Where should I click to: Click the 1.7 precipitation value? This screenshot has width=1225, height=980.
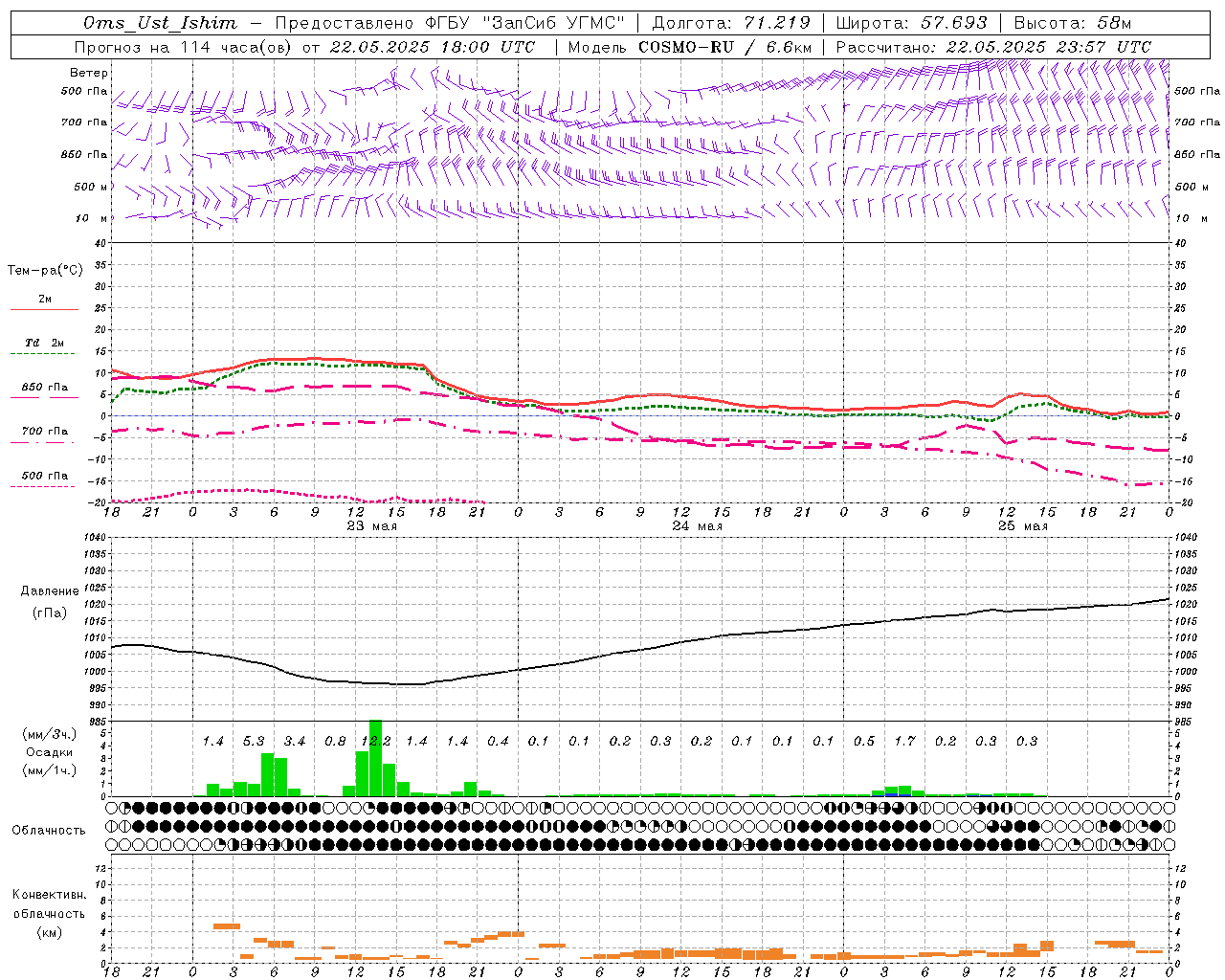click(904, 742)
